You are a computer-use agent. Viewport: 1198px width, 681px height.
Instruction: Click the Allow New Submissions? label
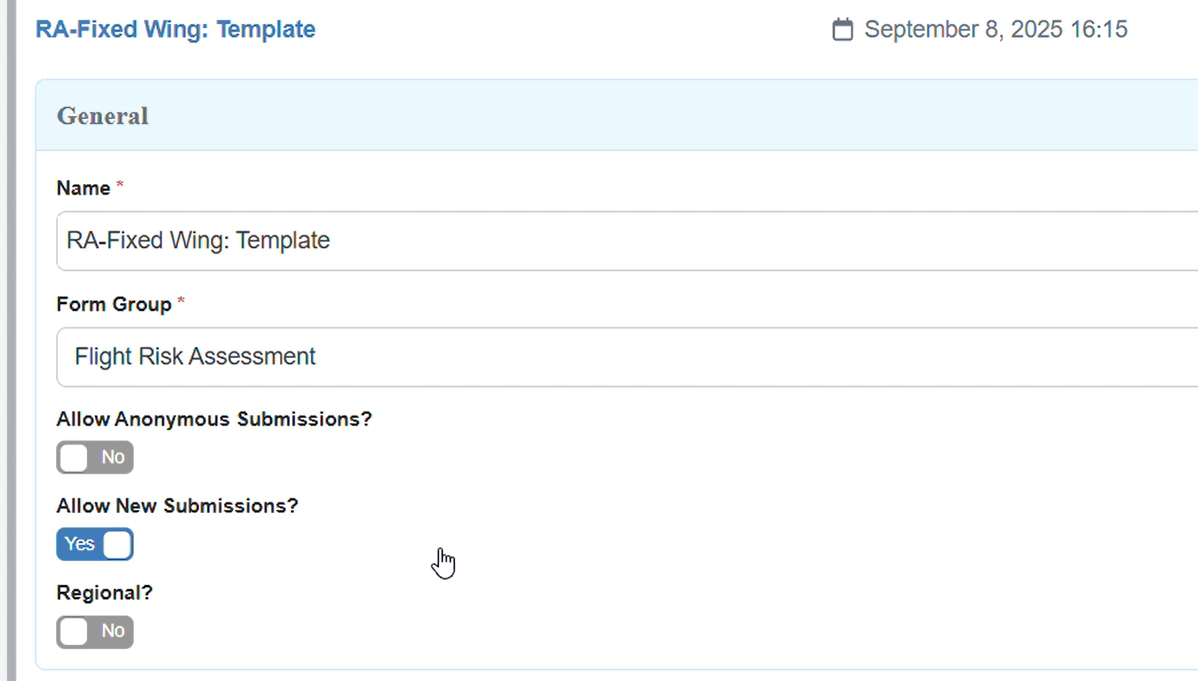click(177, 506)
